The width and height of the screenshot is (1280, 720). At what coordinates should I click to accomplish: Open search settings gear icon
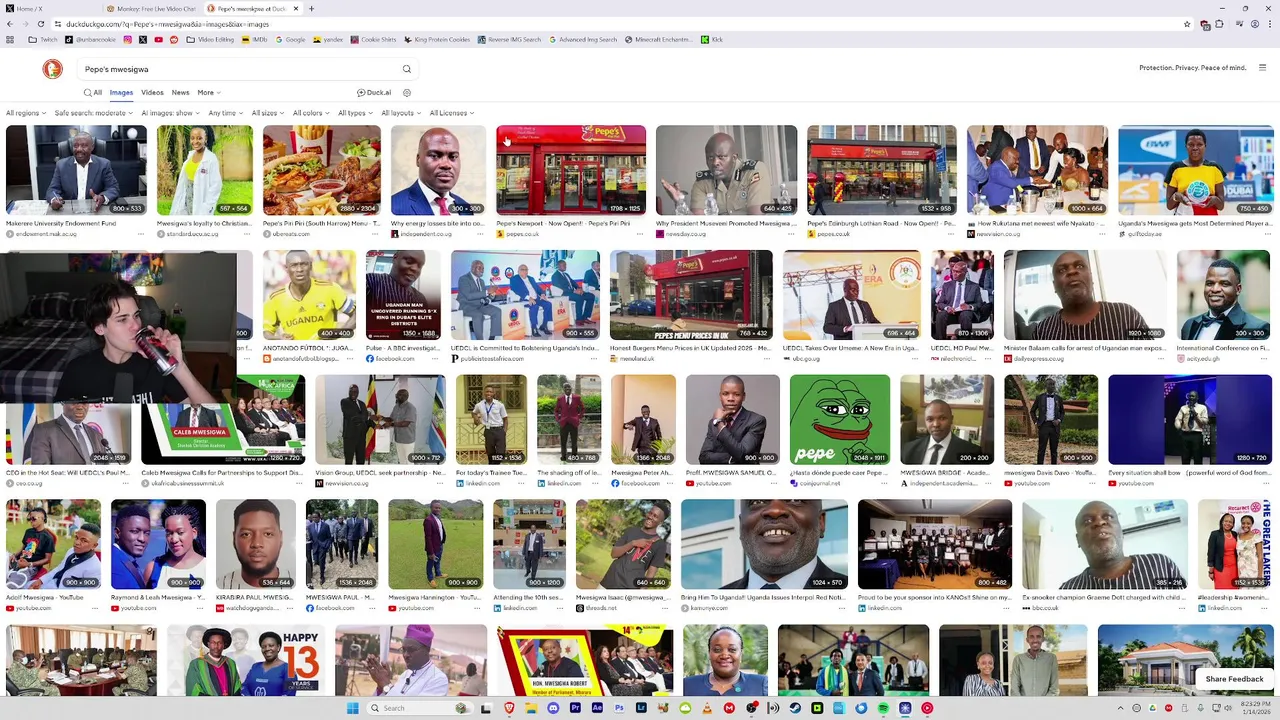(x=407, y=93)
